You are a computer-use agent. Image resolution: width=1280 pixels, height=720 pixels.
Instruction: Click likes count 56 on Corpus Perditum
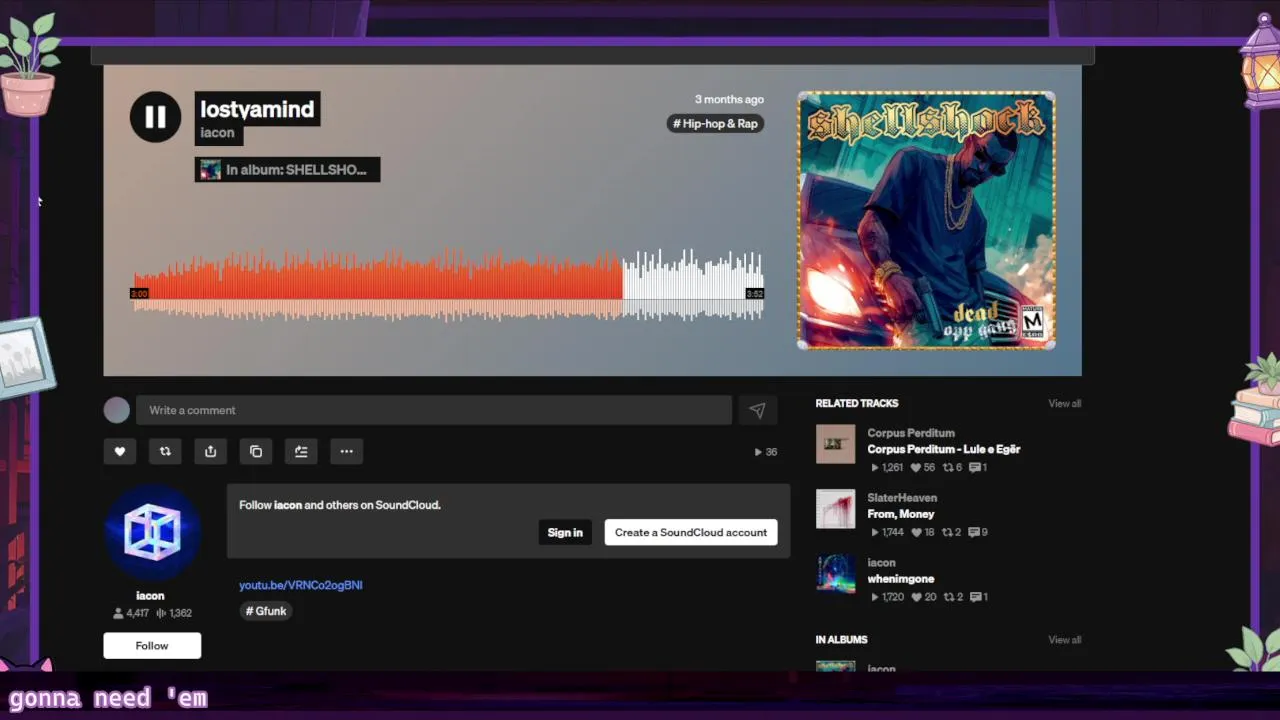click(923, 467)
